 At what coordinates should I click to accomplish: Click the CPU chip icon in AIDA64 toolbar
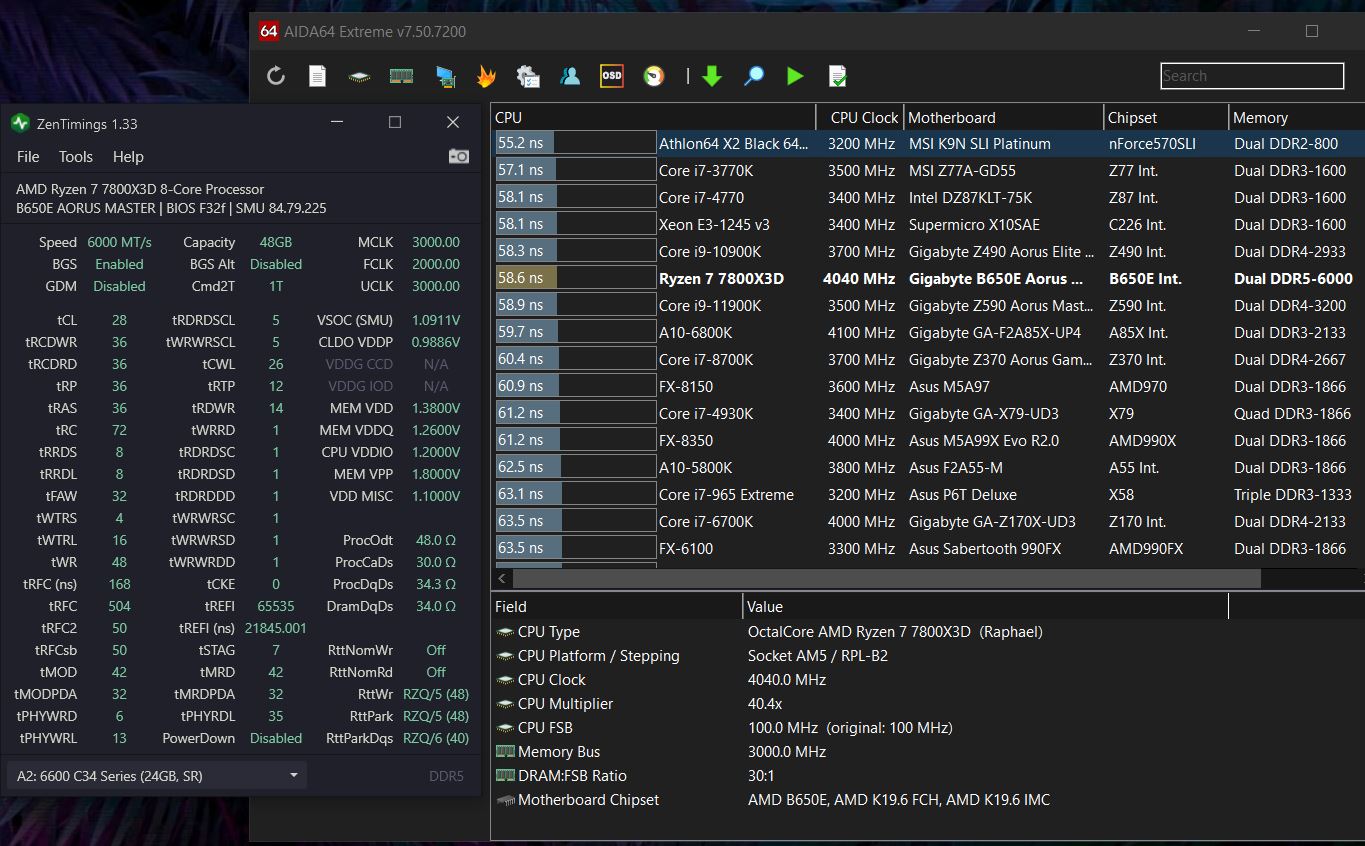coord(359,76)
